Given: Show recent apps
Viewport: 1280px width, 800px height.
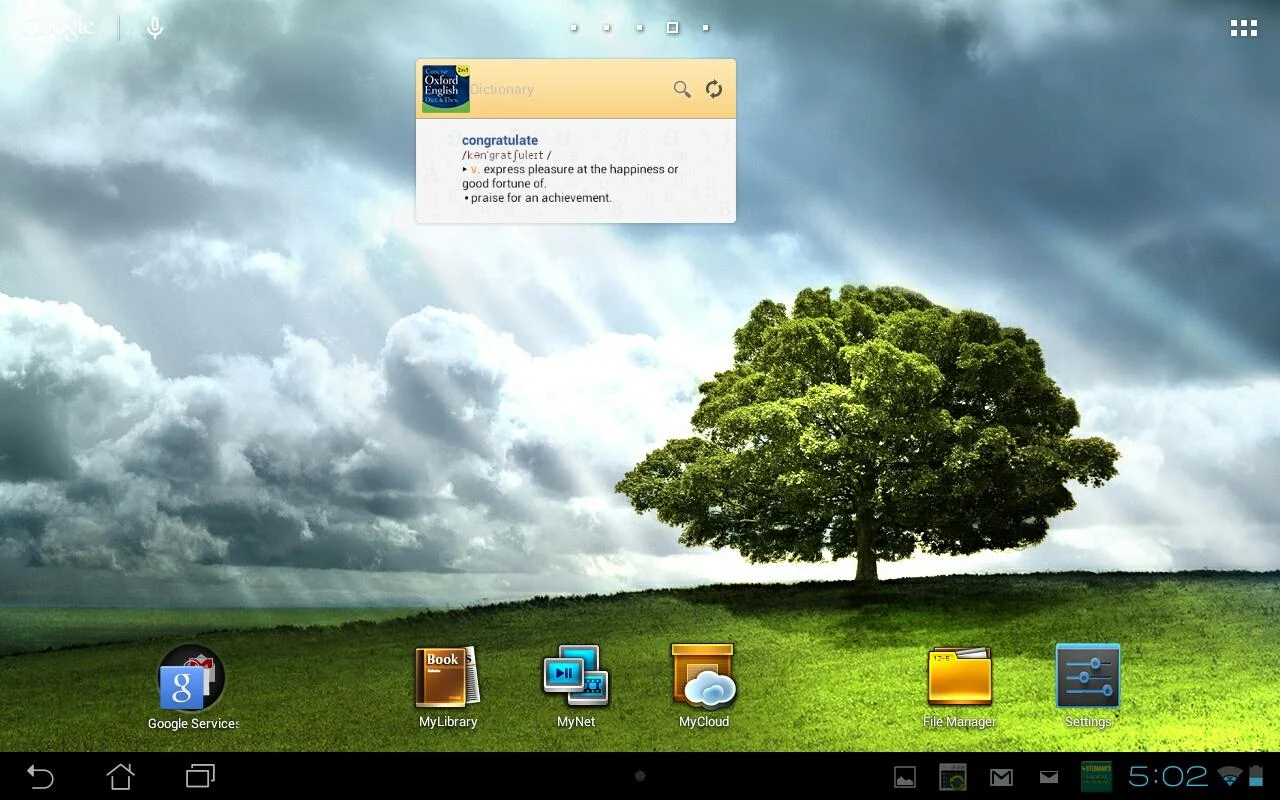Looking at the screenshot, I should 200,776.
